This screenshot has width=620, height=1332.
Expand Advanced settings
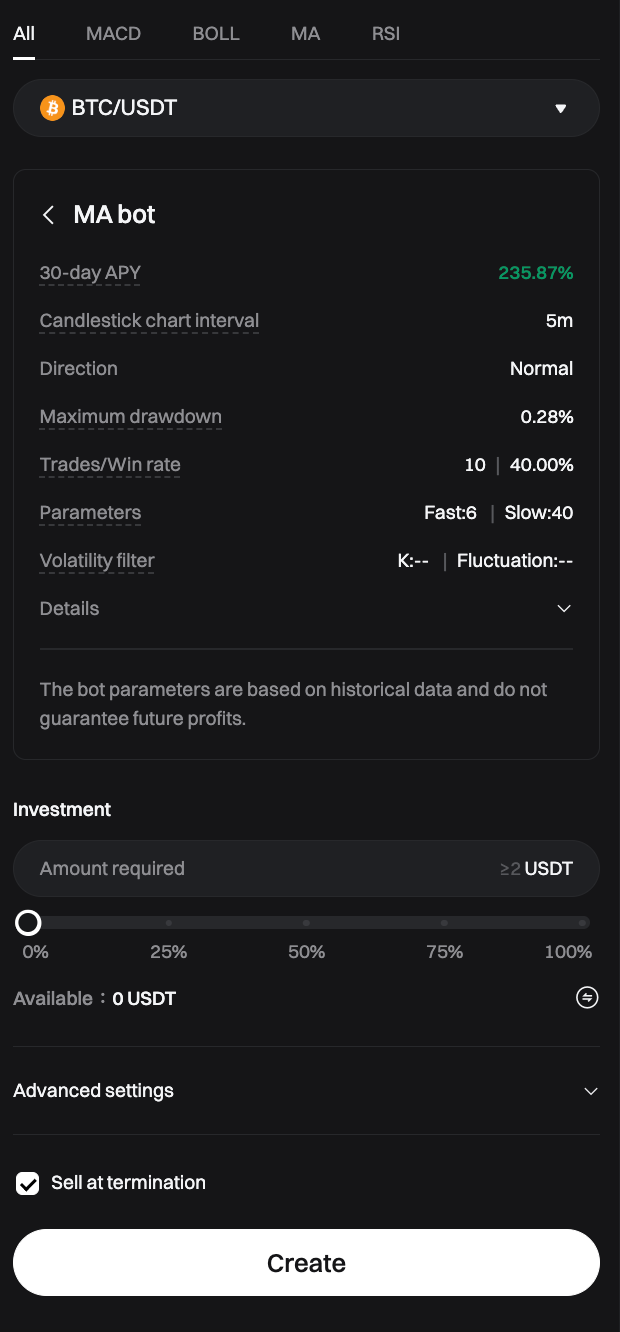(591, 1091)
